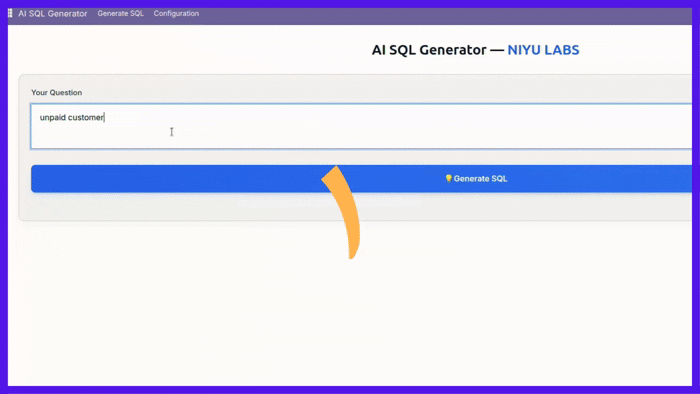Click the 'Your Question' label
This screenshot has height=394, width=700.
coord(56,92)
